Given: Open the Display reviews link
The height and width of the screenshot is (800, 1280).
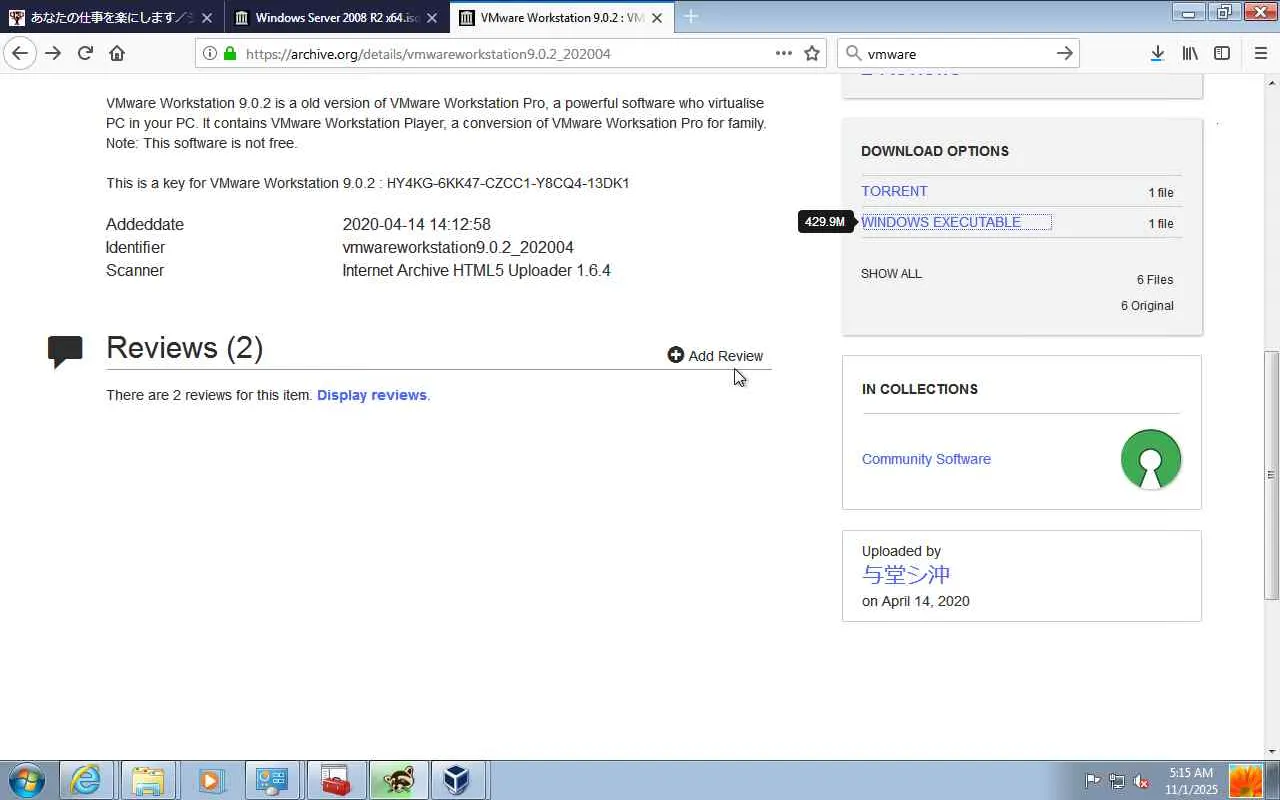Looking at the screenshot, I should point(372,395).
